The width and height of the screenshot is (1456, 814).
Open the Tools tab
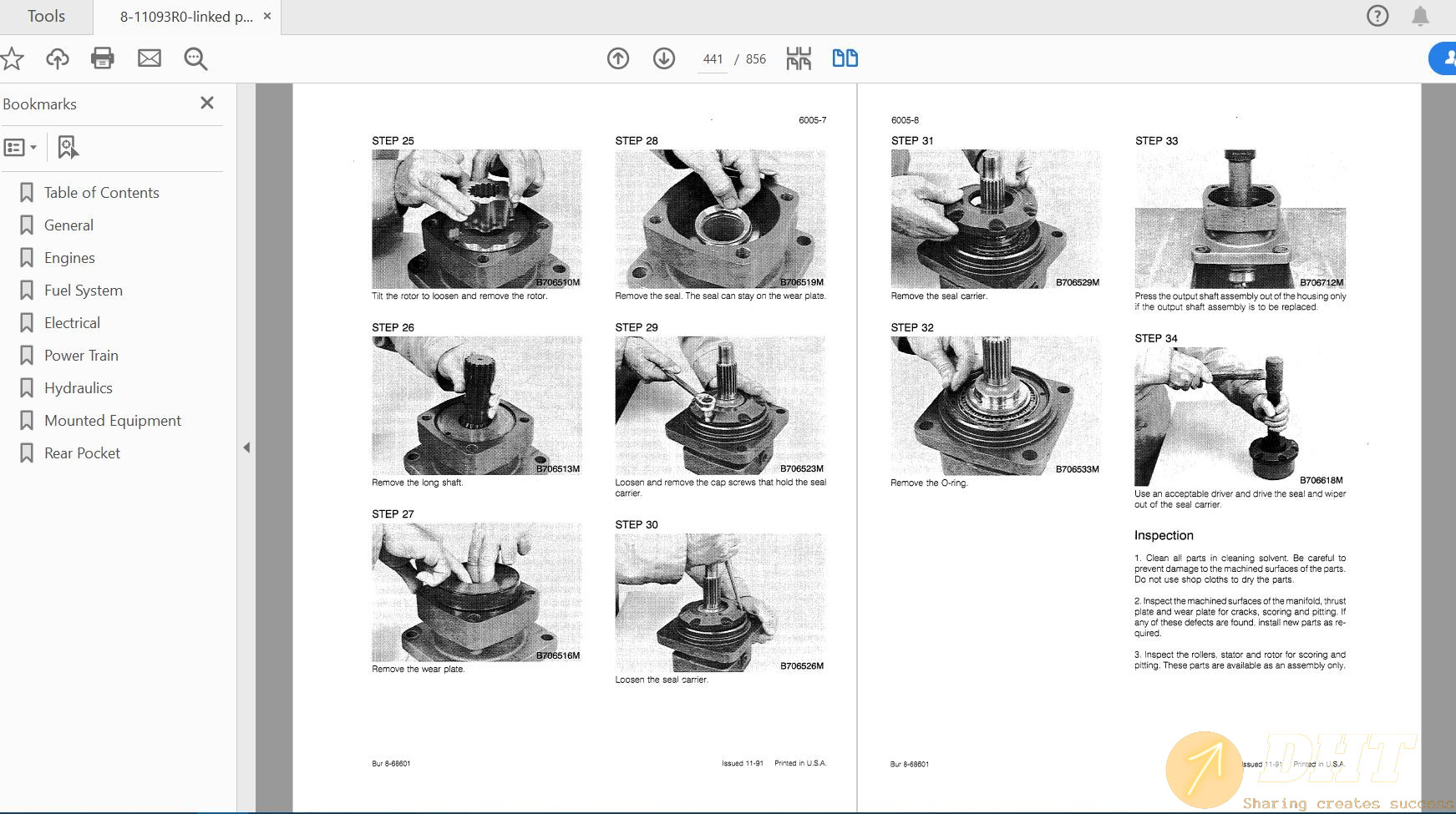[46, 17]
